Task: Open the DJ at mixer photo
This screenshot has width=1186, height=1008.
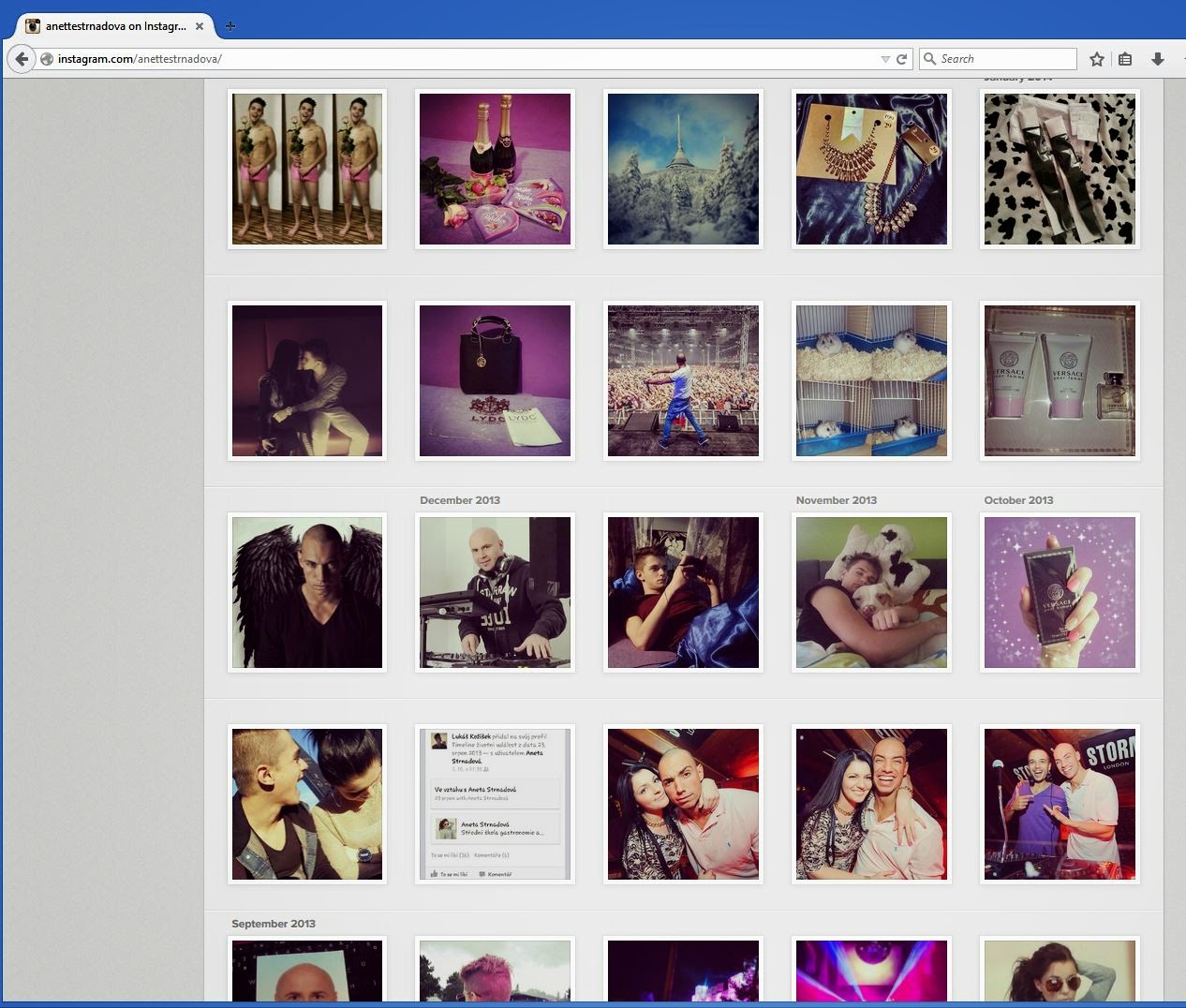Action: pos(496,592)
